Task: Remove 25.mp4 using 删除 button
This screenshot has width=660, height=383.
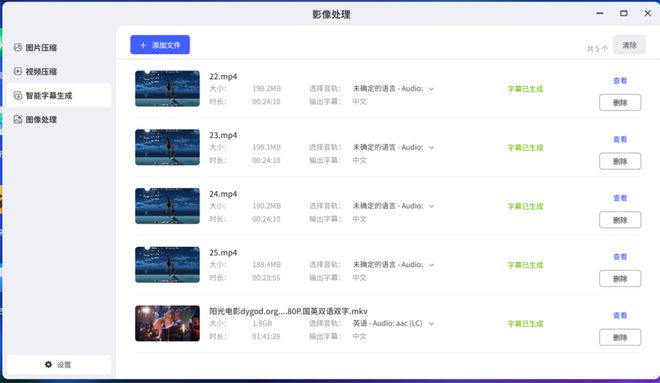Action: click(x=620, y=279)
